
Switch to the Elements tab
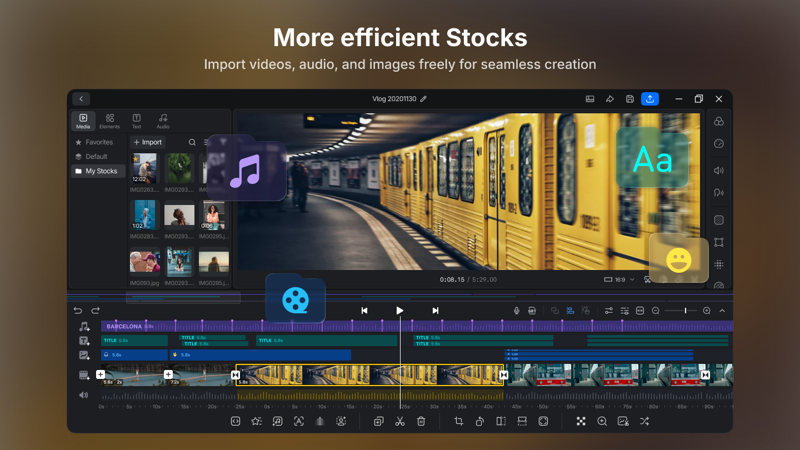[x=109, y=121]
